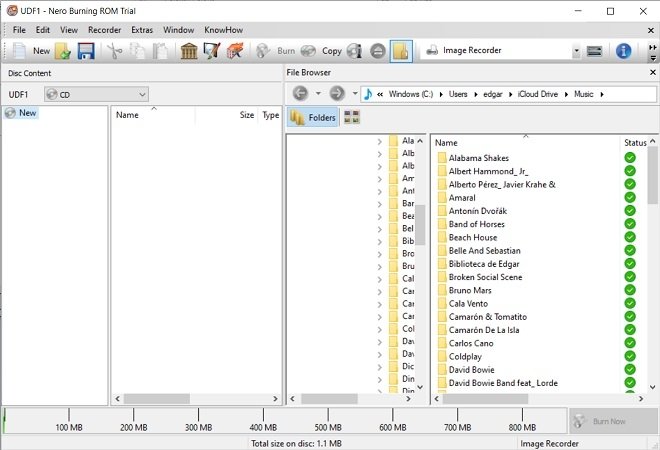Click the sync status icon beside Coldplay
Screen dimensions: 660x450
click(630, 356)
